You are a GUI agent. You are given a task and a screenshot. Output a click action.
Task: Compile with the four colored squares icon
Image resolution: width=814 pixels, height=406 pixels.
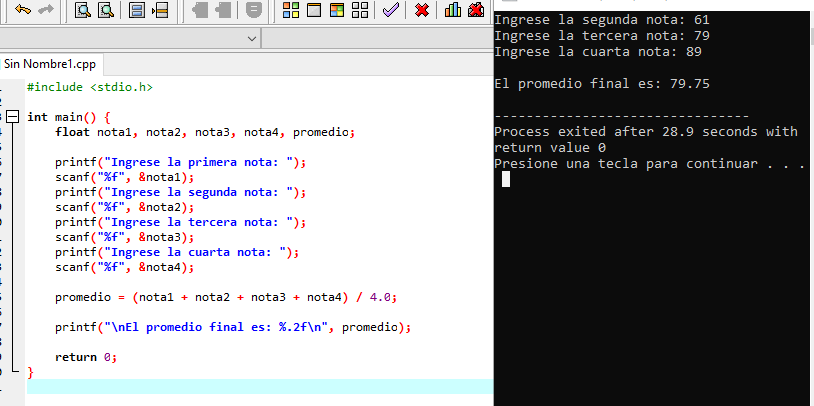click(291, 10)
